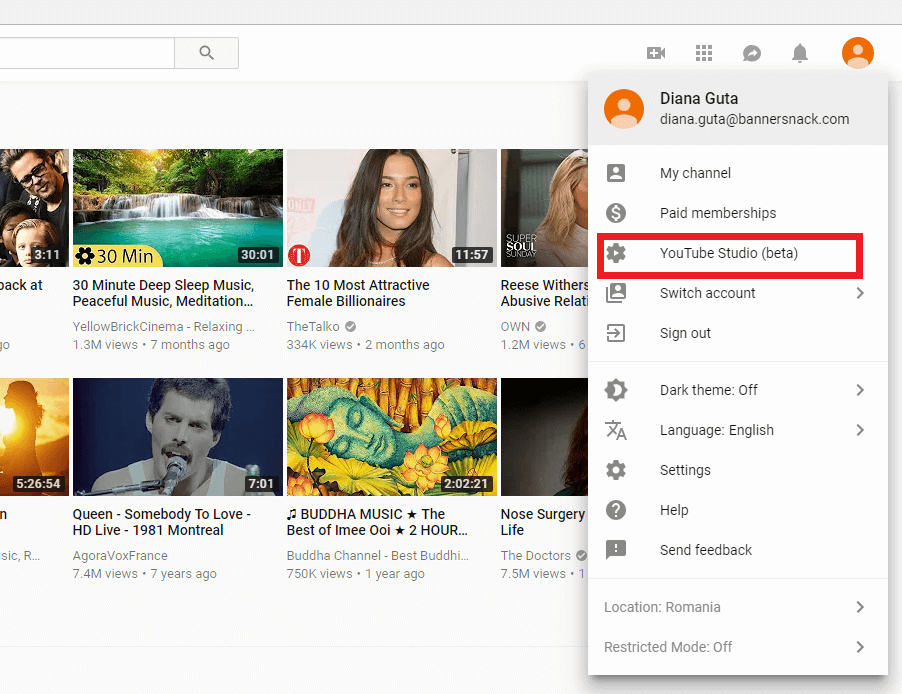Play waterfall 30:01 video thumbnail

click(178, 208)
